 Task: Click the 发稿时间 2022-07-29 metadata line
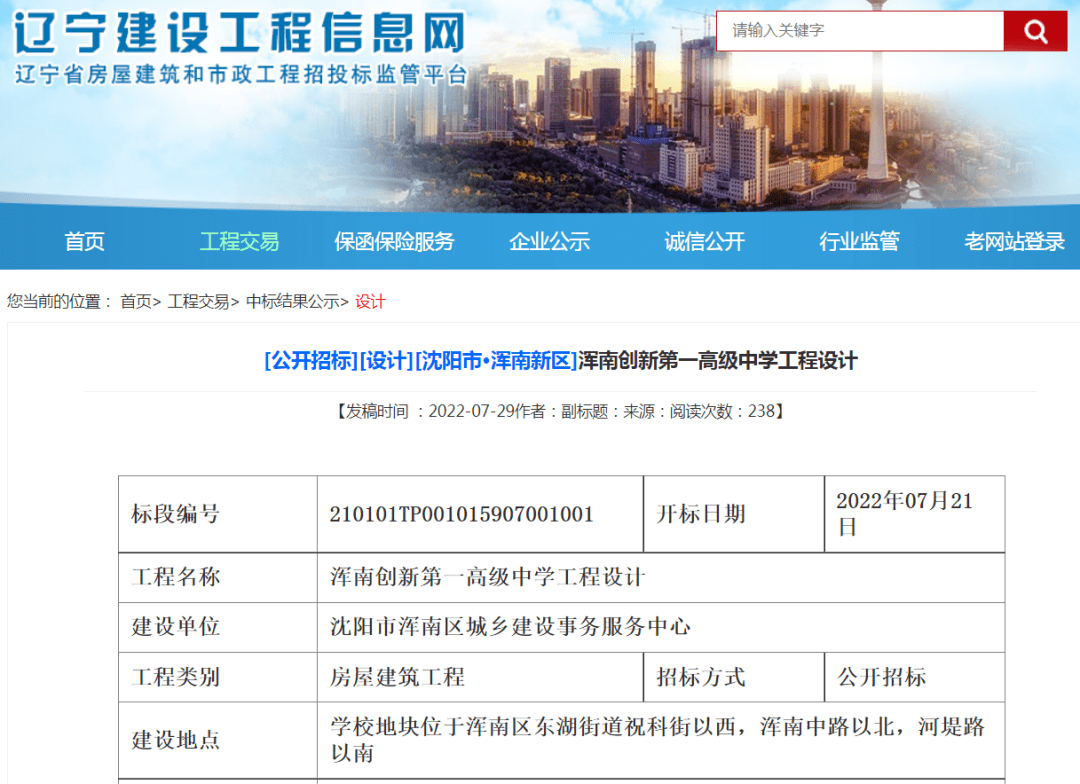click(560, 412)
